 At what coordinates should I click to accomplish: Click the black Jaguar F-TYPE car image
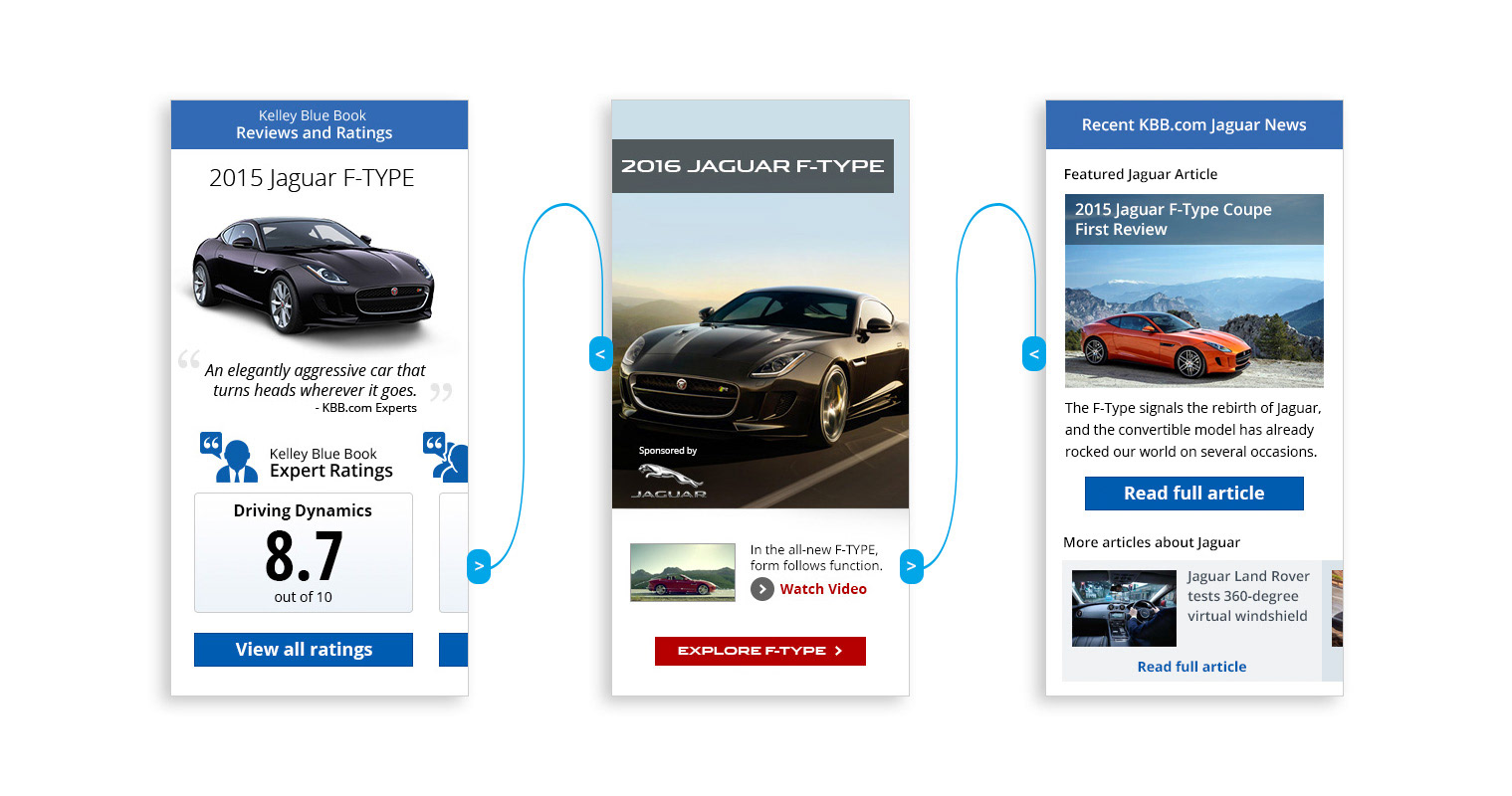(x=313, y=276)
